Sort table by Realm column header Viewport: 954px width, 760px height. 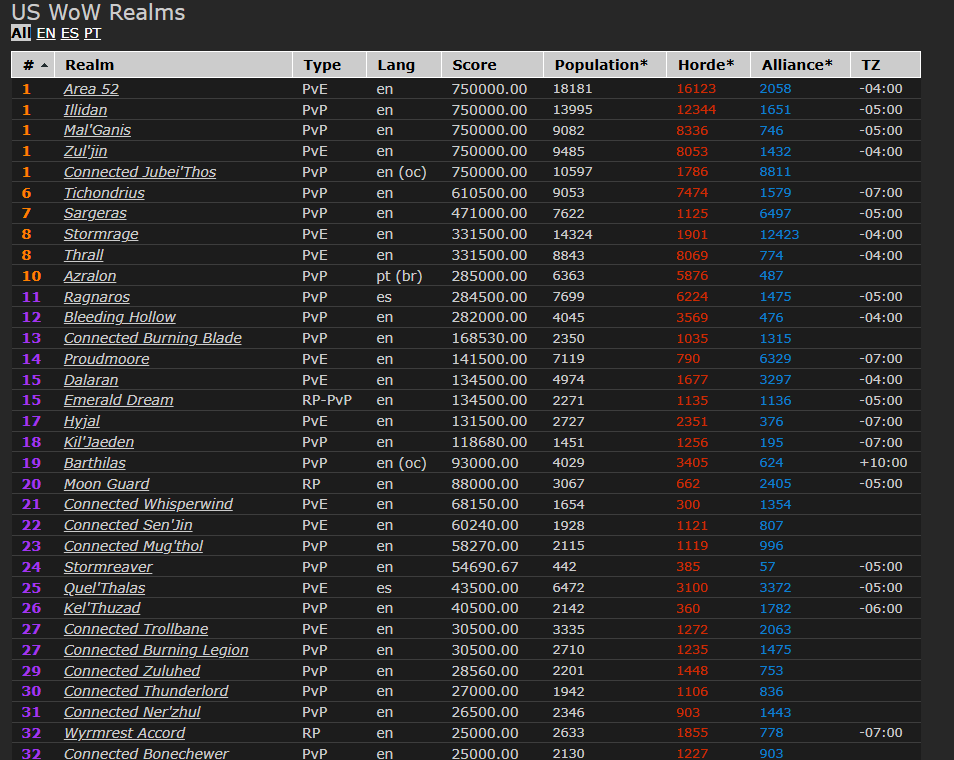pos(173,64)
